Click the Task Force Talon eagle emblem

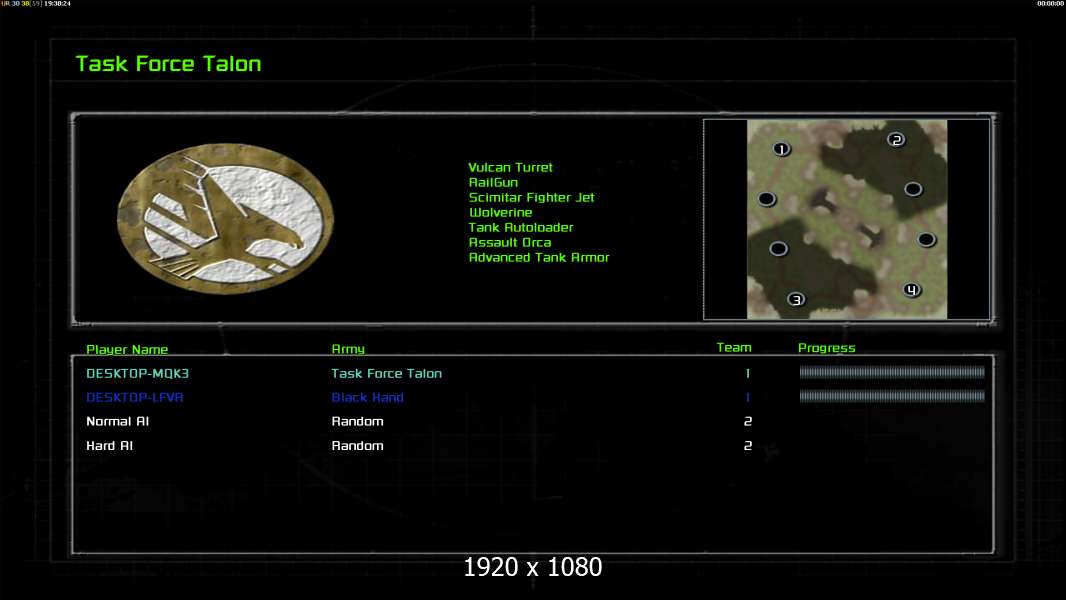226,219
